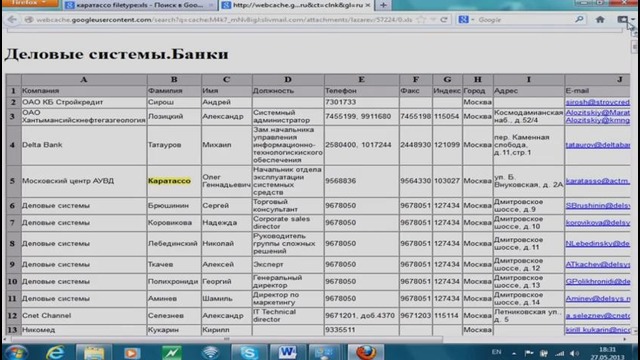Viewport: 640px width, 360px height.
Task: Open the display settings taskbar icon
Action: (325, 352)
